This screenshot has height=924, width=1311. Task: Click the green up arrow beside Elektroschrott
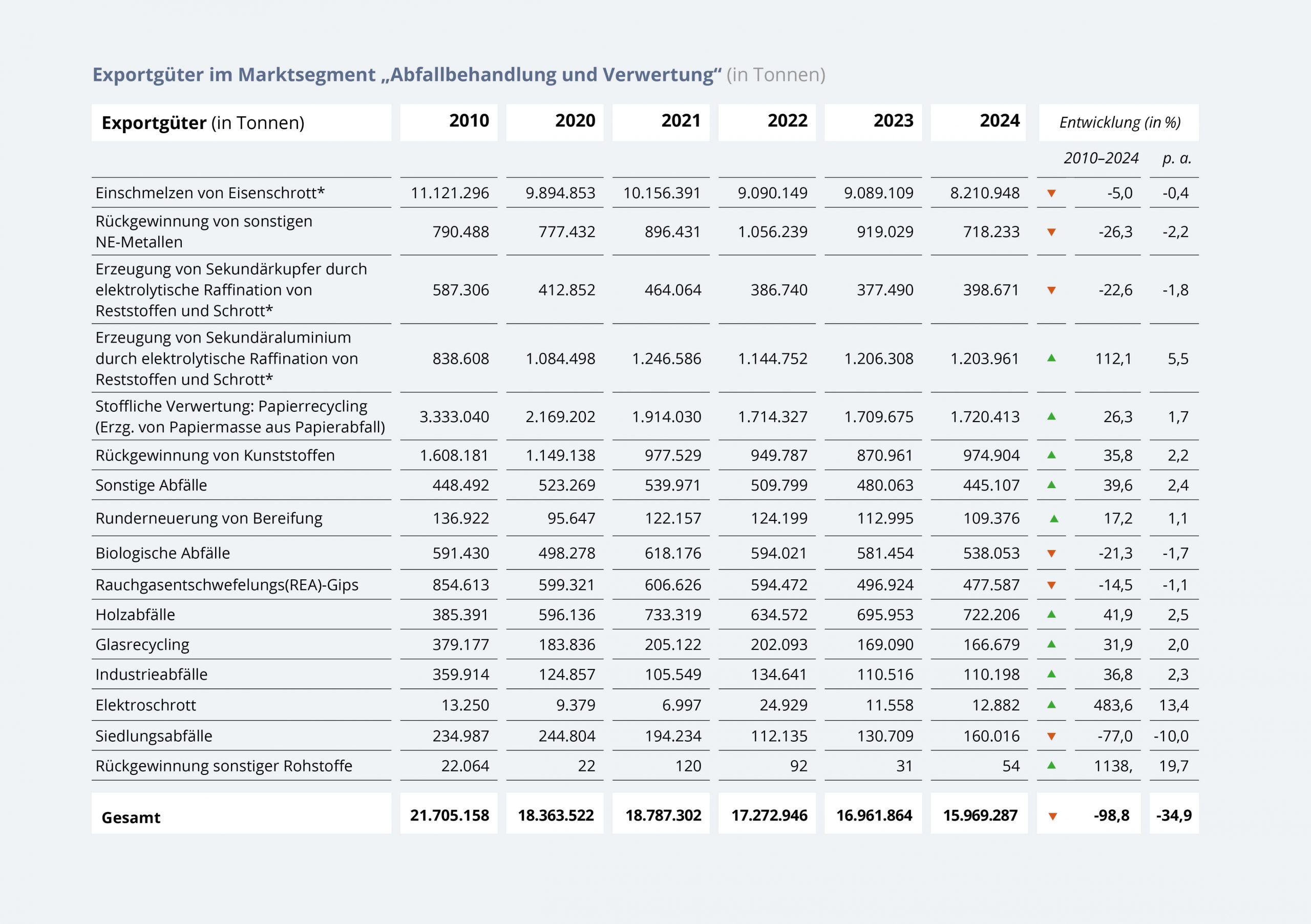coord(1051,705)
